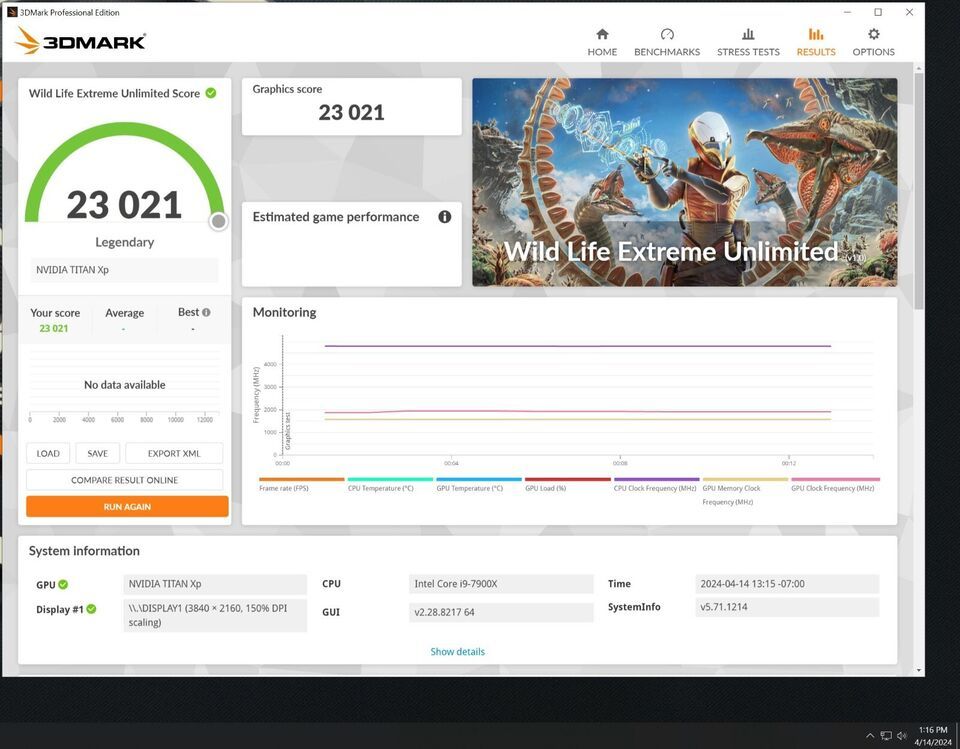Screen dimensions: 960x749
Task: Click Compare Result Online
Action: pyautogui.click(x=124, y=480)
